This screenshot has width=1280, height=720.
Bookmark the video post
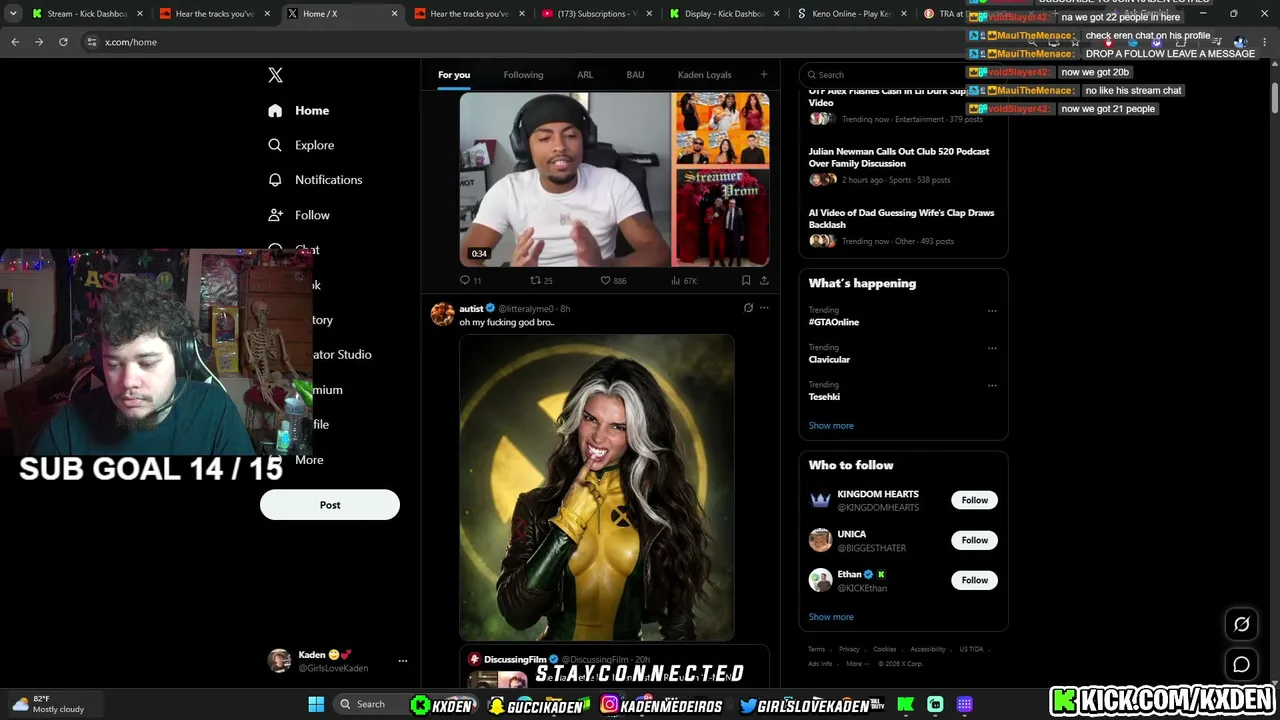pos(746,281)
